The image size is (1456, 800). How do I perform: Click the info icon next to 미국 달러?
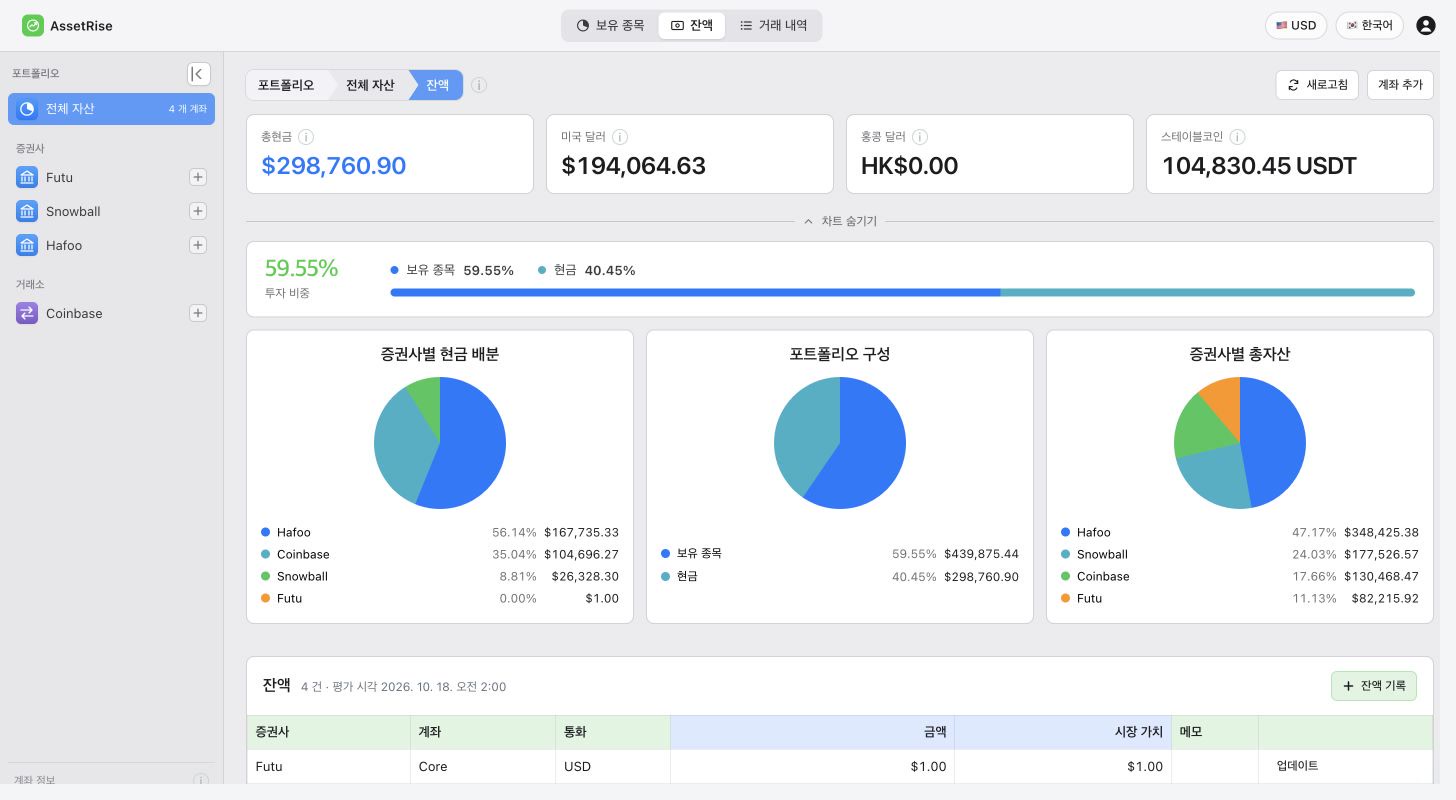[620, 137]
